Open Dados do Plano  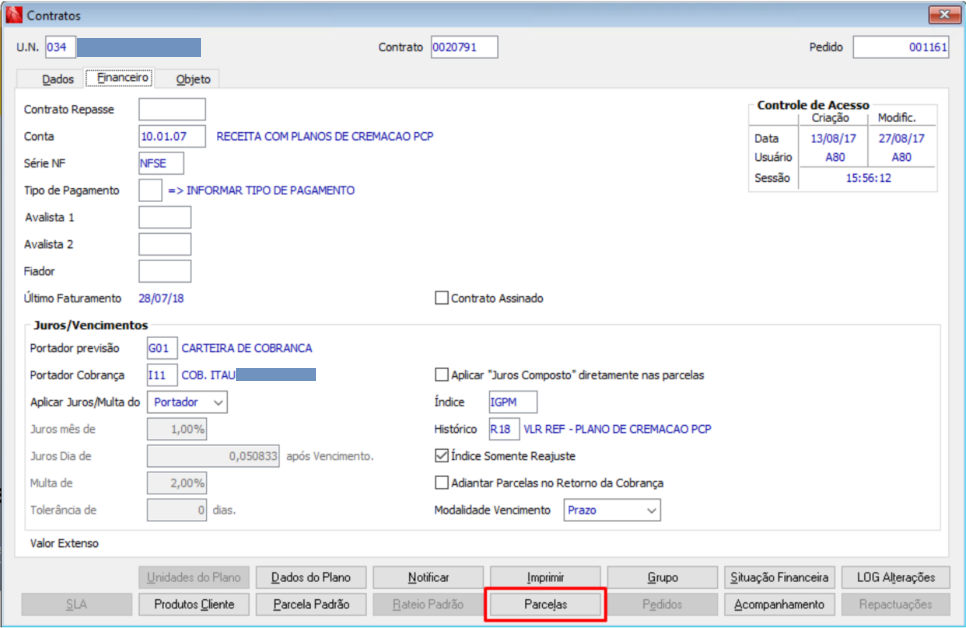(x=311, y=577)
